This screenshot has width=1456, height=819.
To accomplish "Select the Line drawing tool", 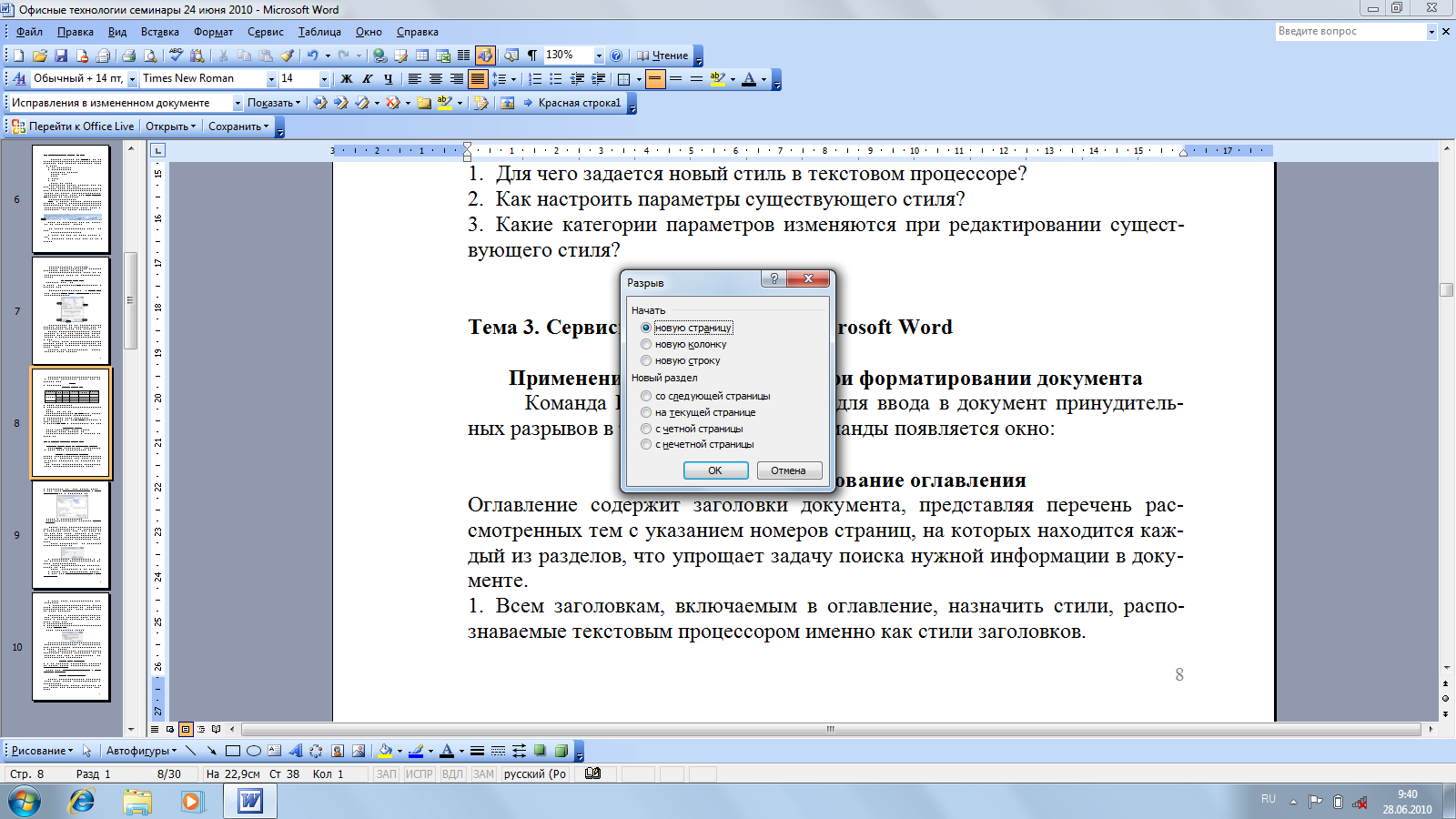I will tap(190, 751).
